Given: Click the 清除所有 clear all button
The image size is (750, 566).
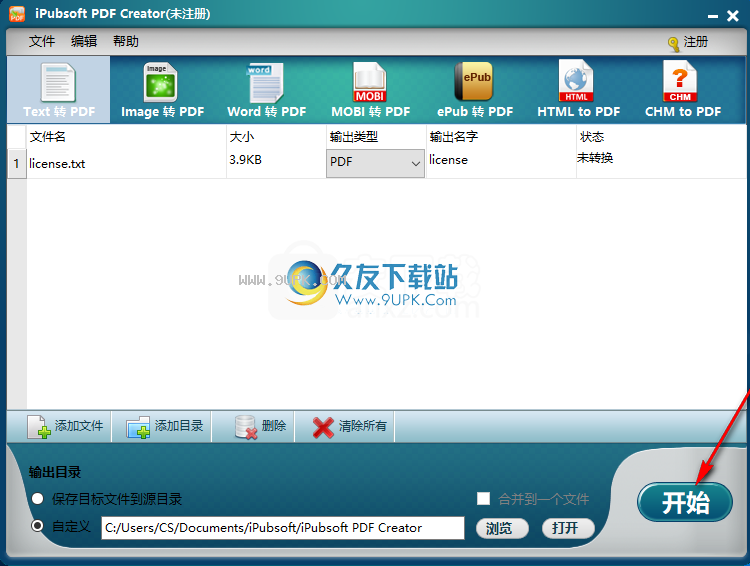Looking at the screenshot, I should point(349,426).
